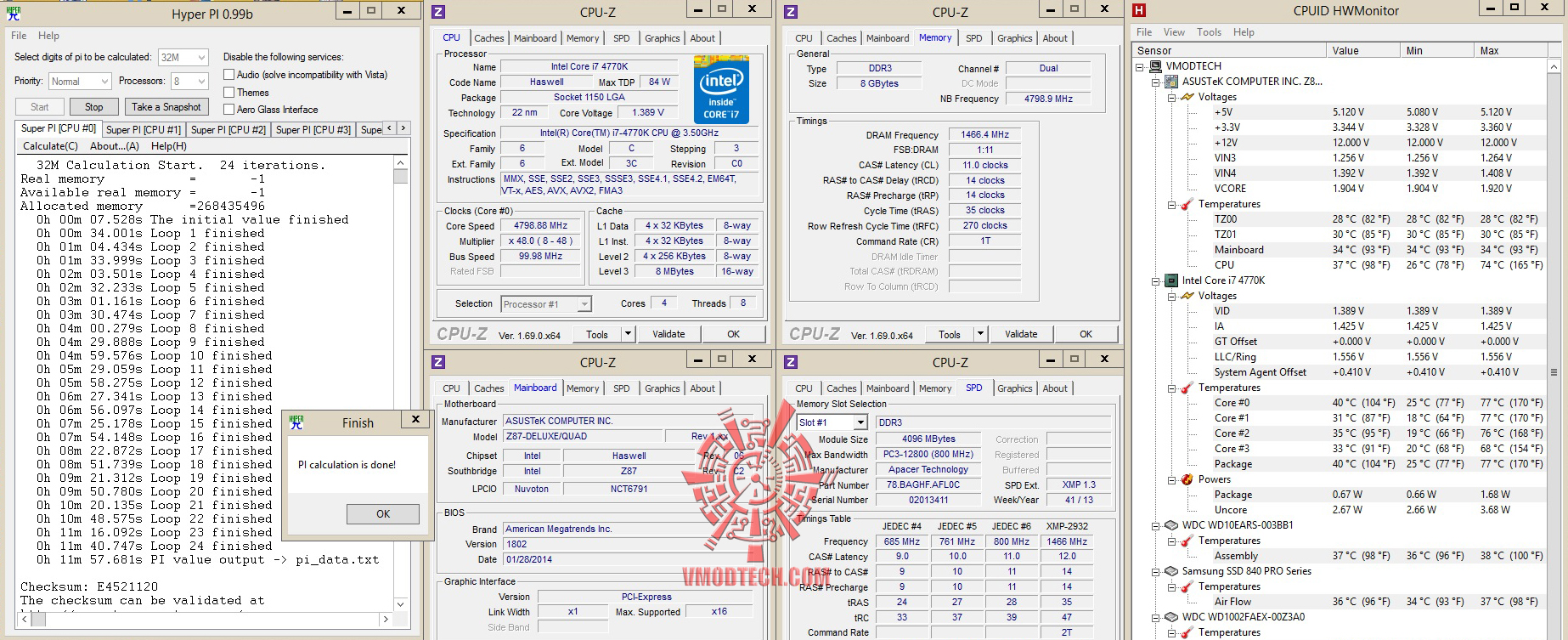1568x640 pixels.
Task: Click the Voltages lightning icon under Intel Core i7
Action: pyautogui.click(x=1187, y=296)
